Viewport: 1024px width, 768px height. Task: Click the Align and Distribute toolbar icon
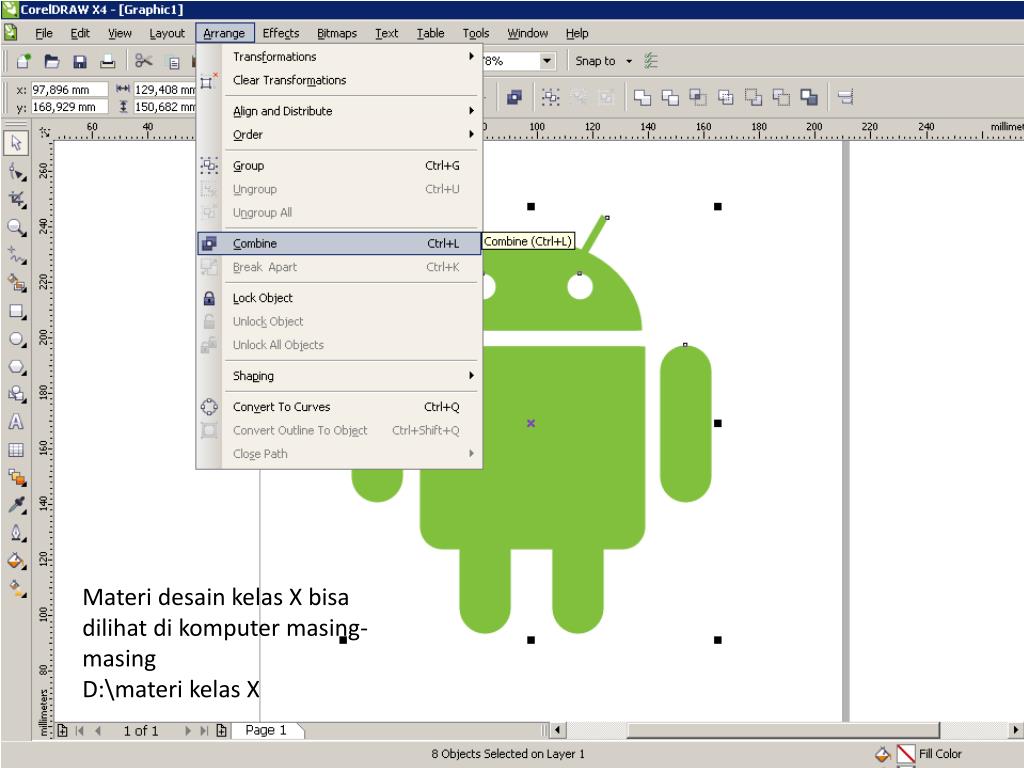(x=846, y=97)
